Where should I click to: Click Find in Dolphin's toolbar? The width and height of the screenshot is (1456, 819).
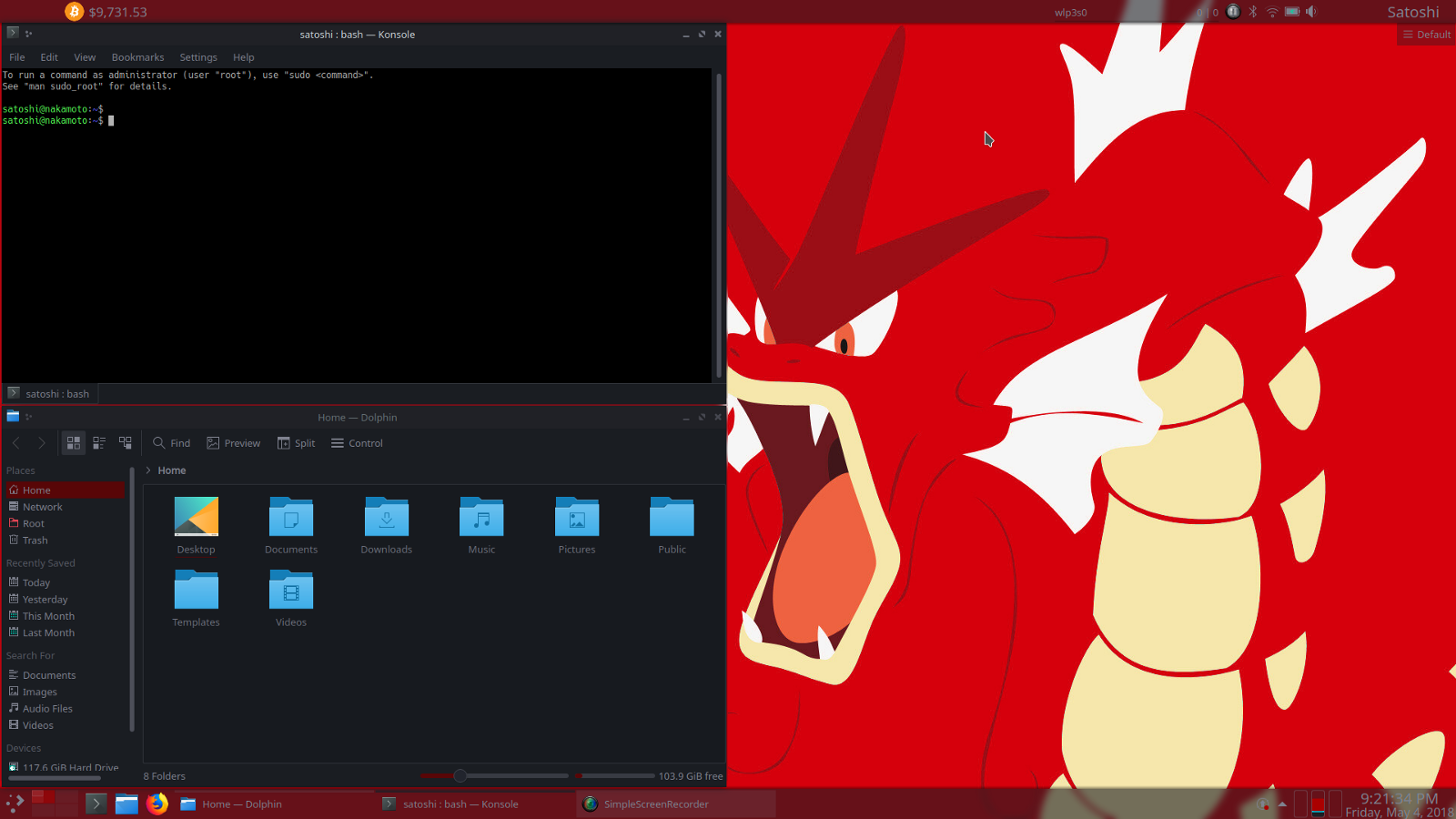[x=172, y=443]
